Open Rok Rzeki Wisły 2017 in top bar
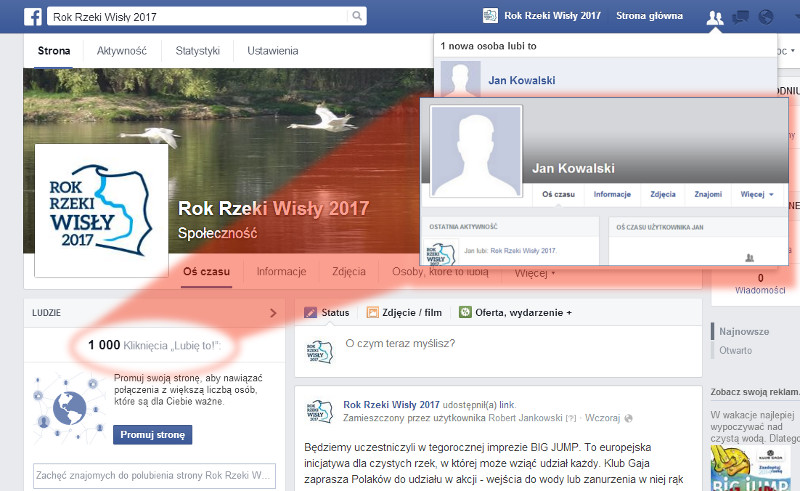The image size is (800, 491). (552, 16)
